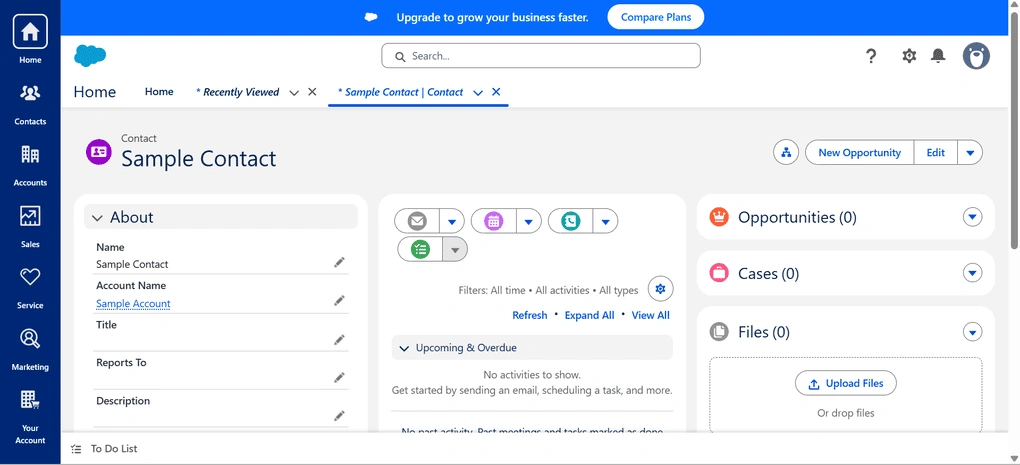
Task: Open dropdown next to email button
Action: (x=452, y=222)
